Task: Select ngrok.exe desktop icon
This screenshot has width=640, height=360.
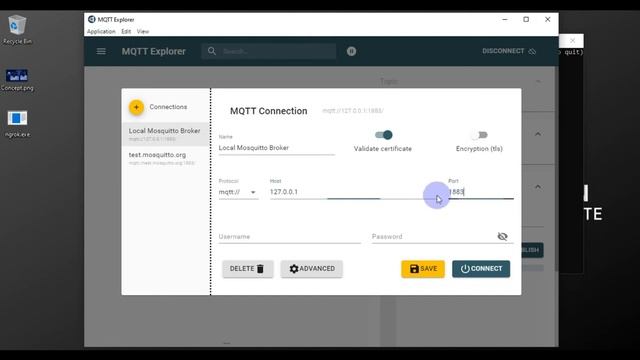Action: click(17, 124)
